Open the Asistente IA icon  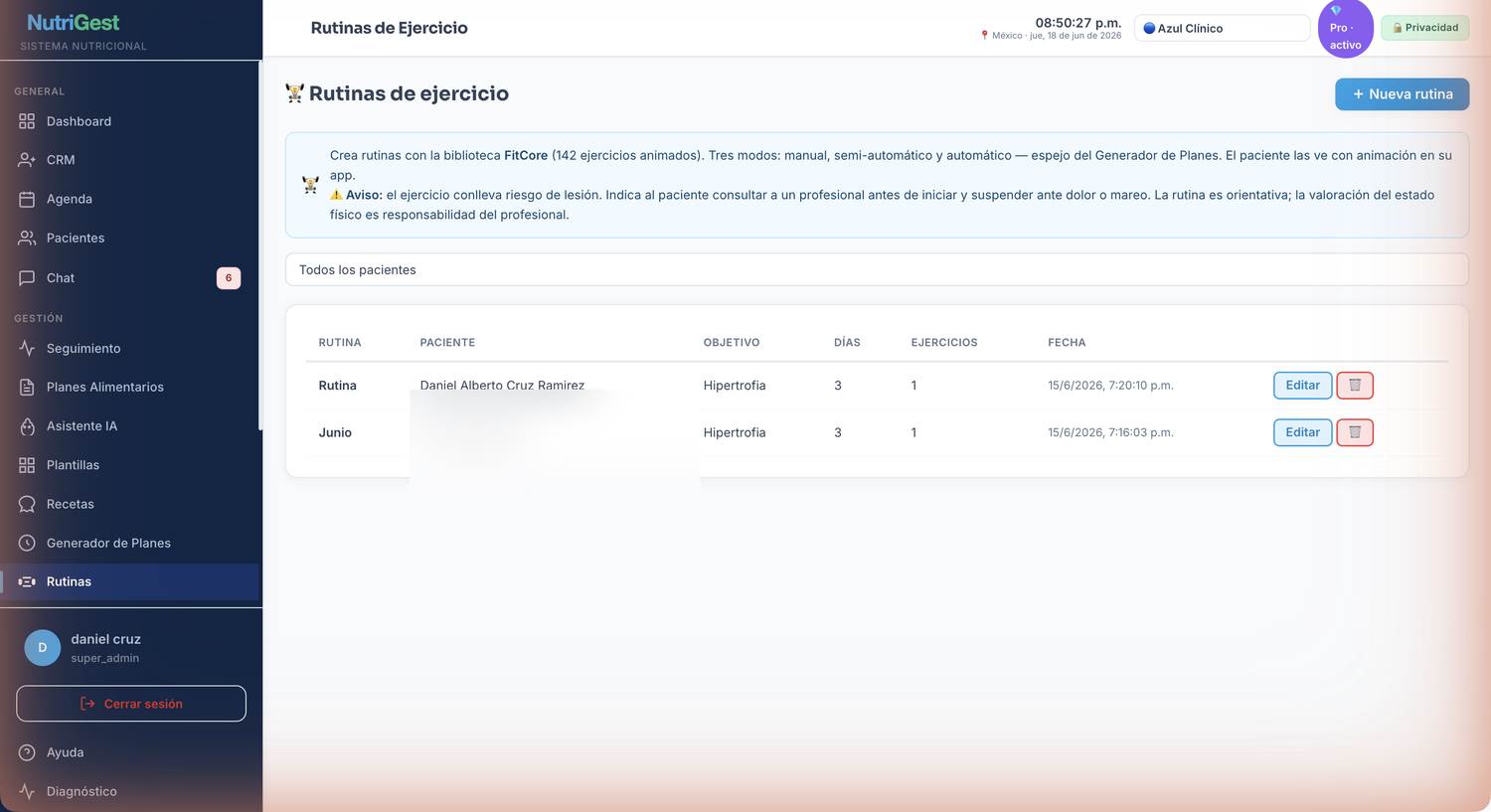point(27,426)
